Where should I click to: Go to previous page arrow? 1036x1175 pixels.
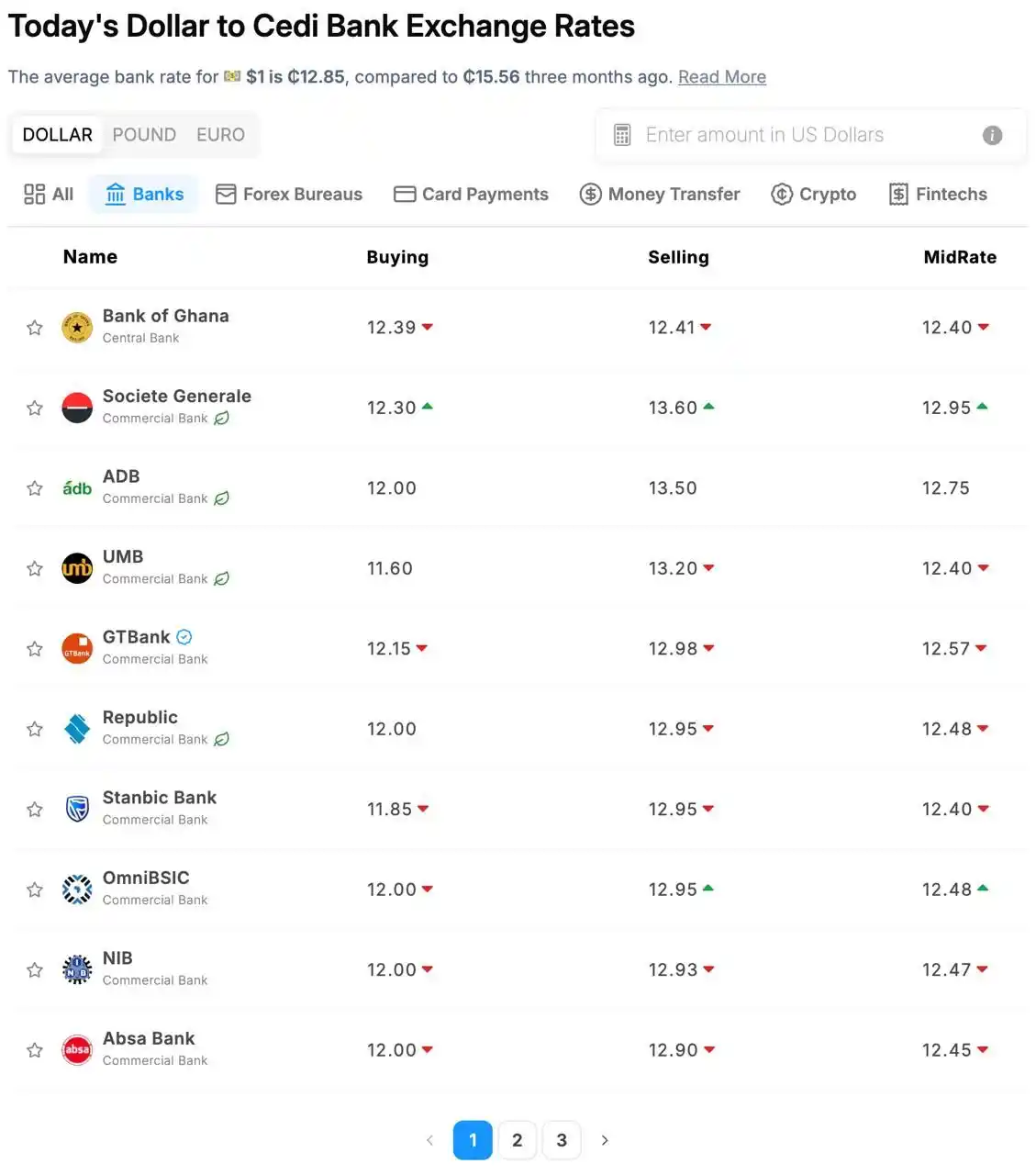pyautogui.click(x=429, y=1140)
